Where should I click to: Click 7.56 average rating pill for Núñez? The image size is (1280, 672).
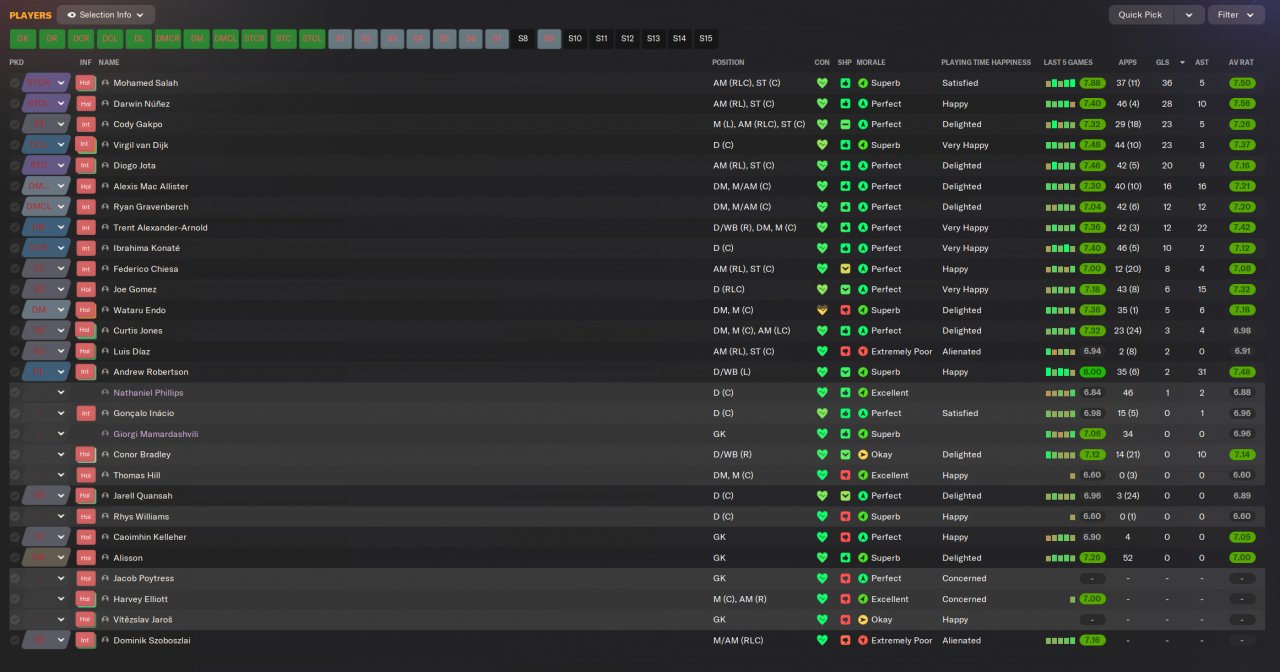1242,104
